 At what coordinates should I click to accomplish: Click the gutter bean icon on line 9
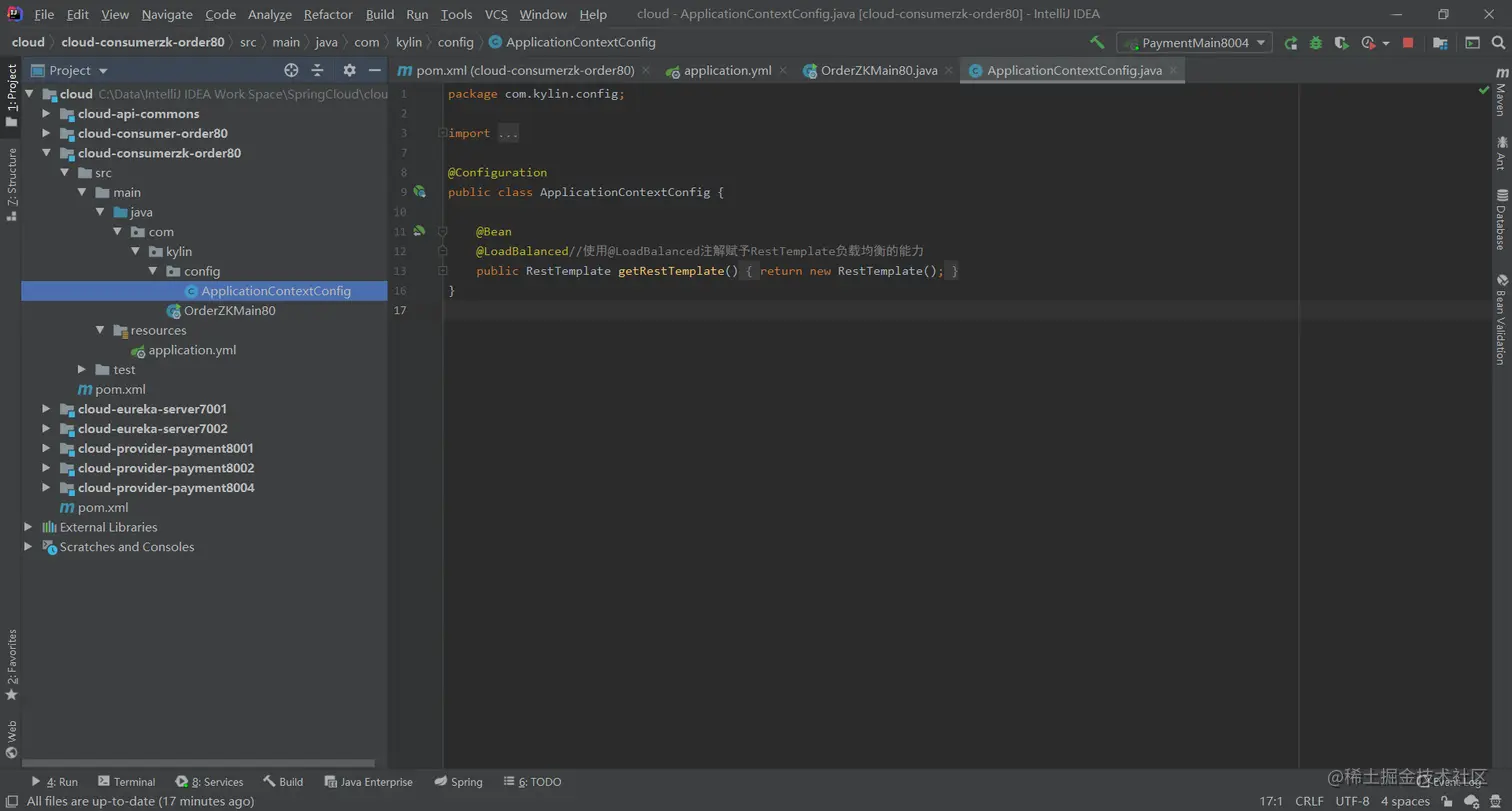420,191
